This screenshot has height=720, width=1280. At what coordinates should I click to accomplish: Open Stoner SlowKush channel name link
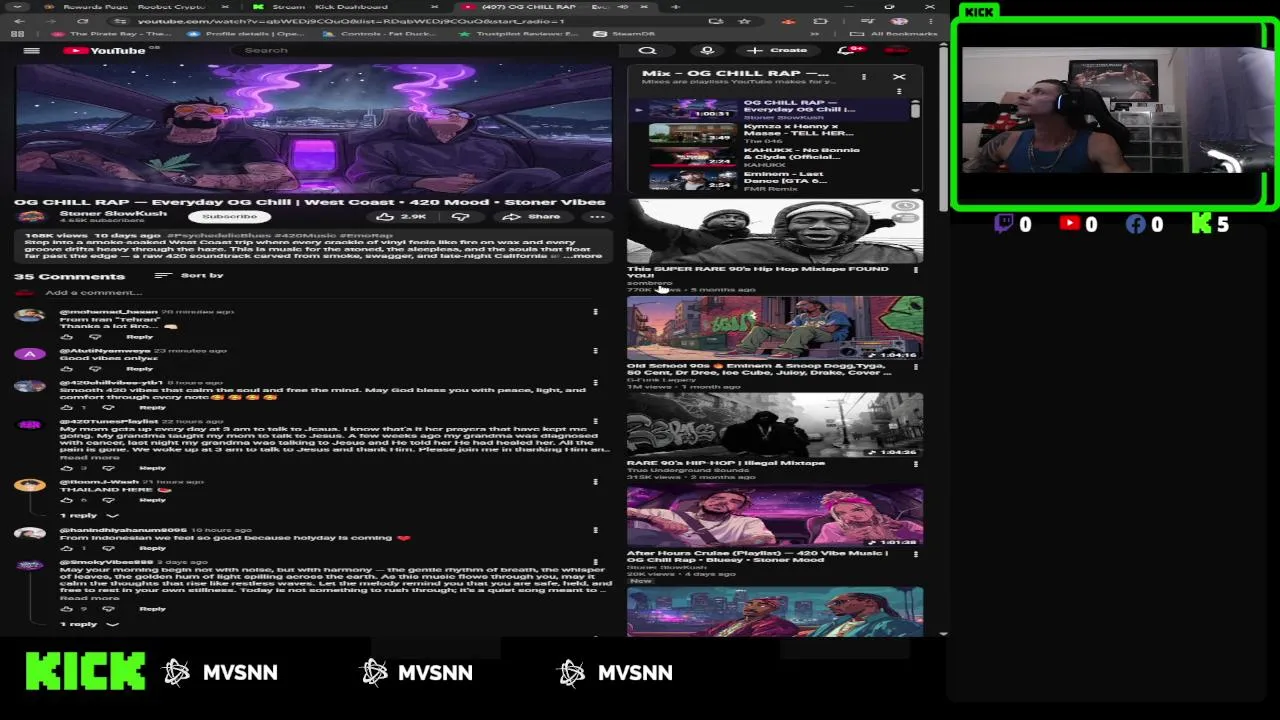(x=113, y=213)
